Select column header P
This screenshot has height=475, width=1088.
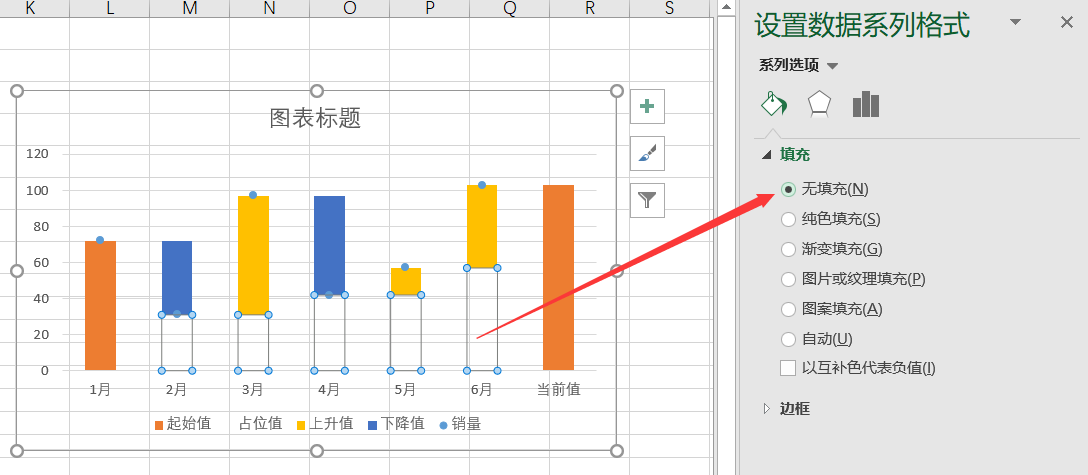(x=430, y=8)
